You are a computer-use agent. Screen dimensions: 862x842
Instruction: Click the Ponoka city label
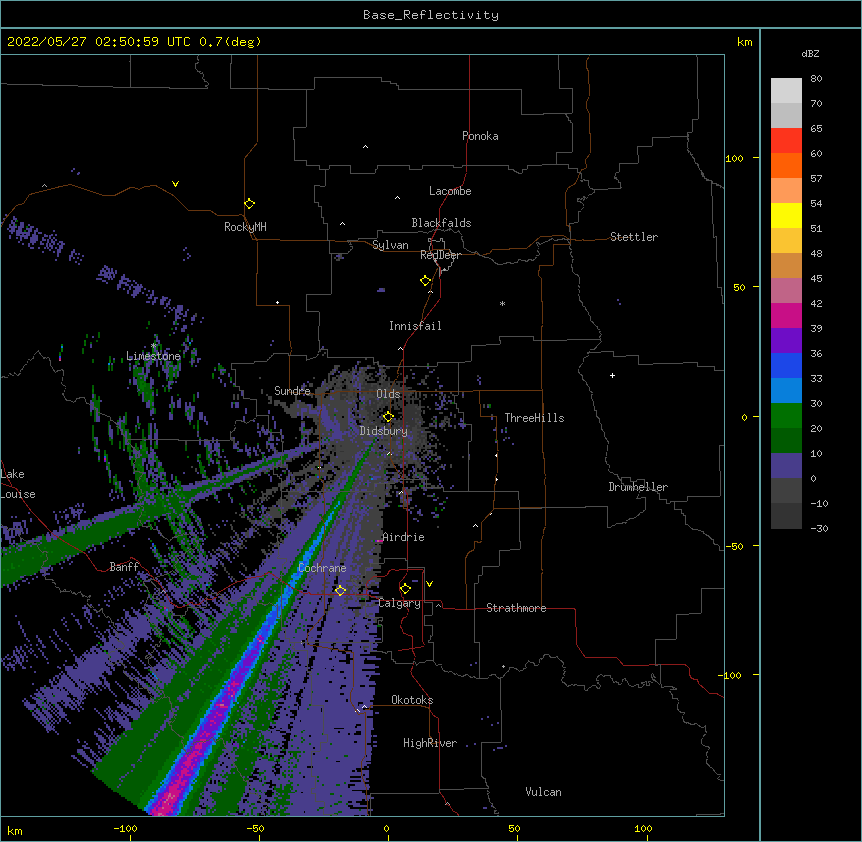tap(480, 136)
